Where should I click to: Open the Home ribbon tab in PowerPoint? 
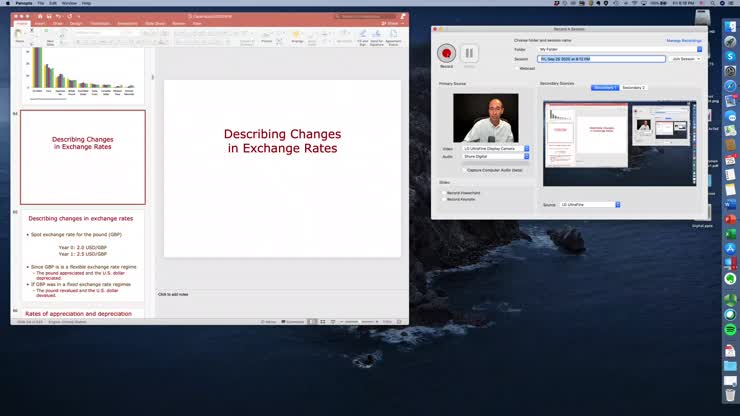click(22, 23)
